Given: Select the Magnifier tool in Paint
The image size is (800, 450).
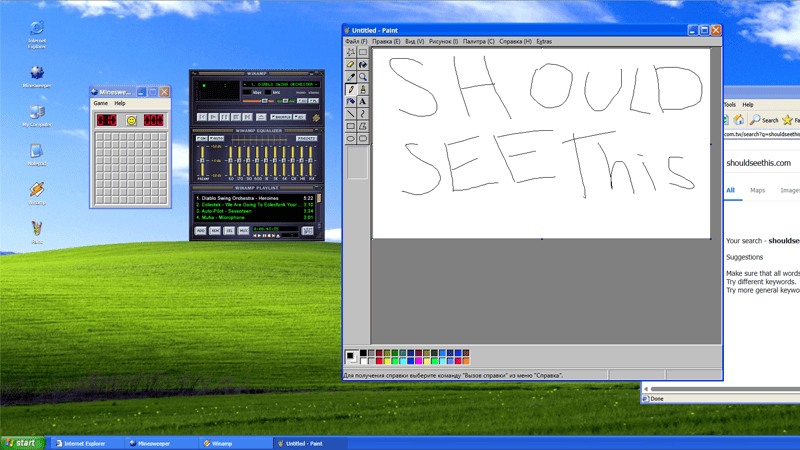Looking at the screenshot, I should click(363, 77).
